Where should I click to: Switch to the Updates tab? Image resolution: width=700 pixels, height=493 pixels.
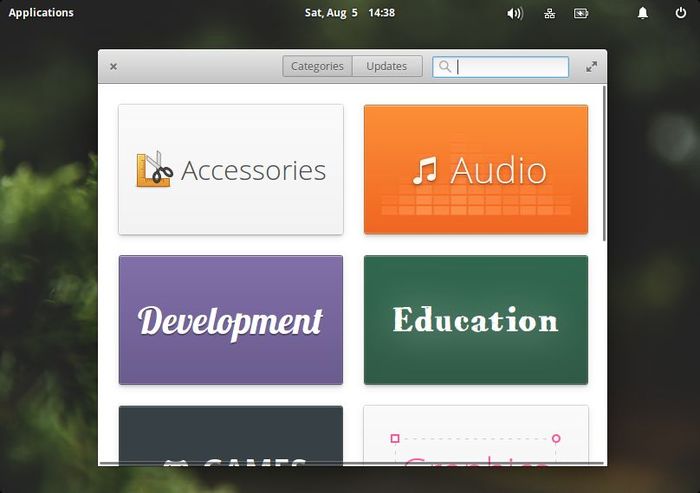(387, 67)
